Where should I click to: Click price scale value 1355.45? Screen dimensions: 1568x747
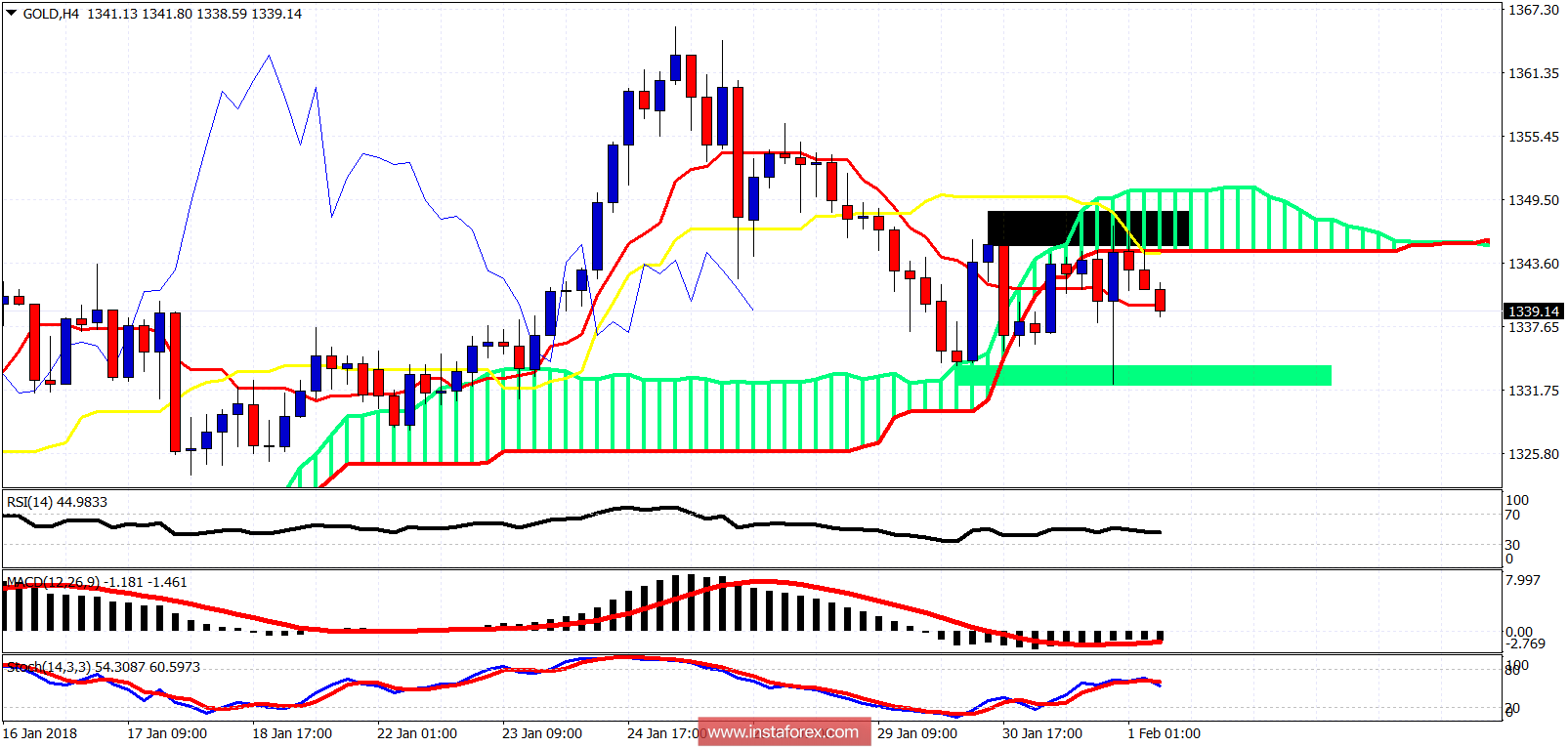(x=1534, y=137)
